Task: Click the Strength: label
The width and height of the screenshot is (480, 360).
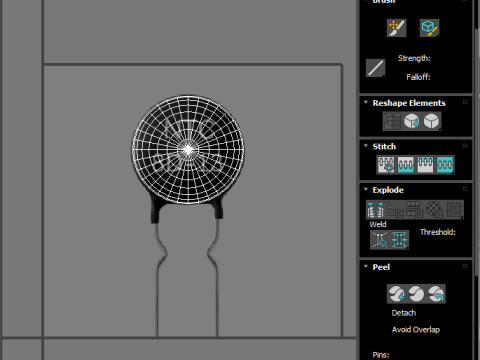Action: (x=414, y=58)
